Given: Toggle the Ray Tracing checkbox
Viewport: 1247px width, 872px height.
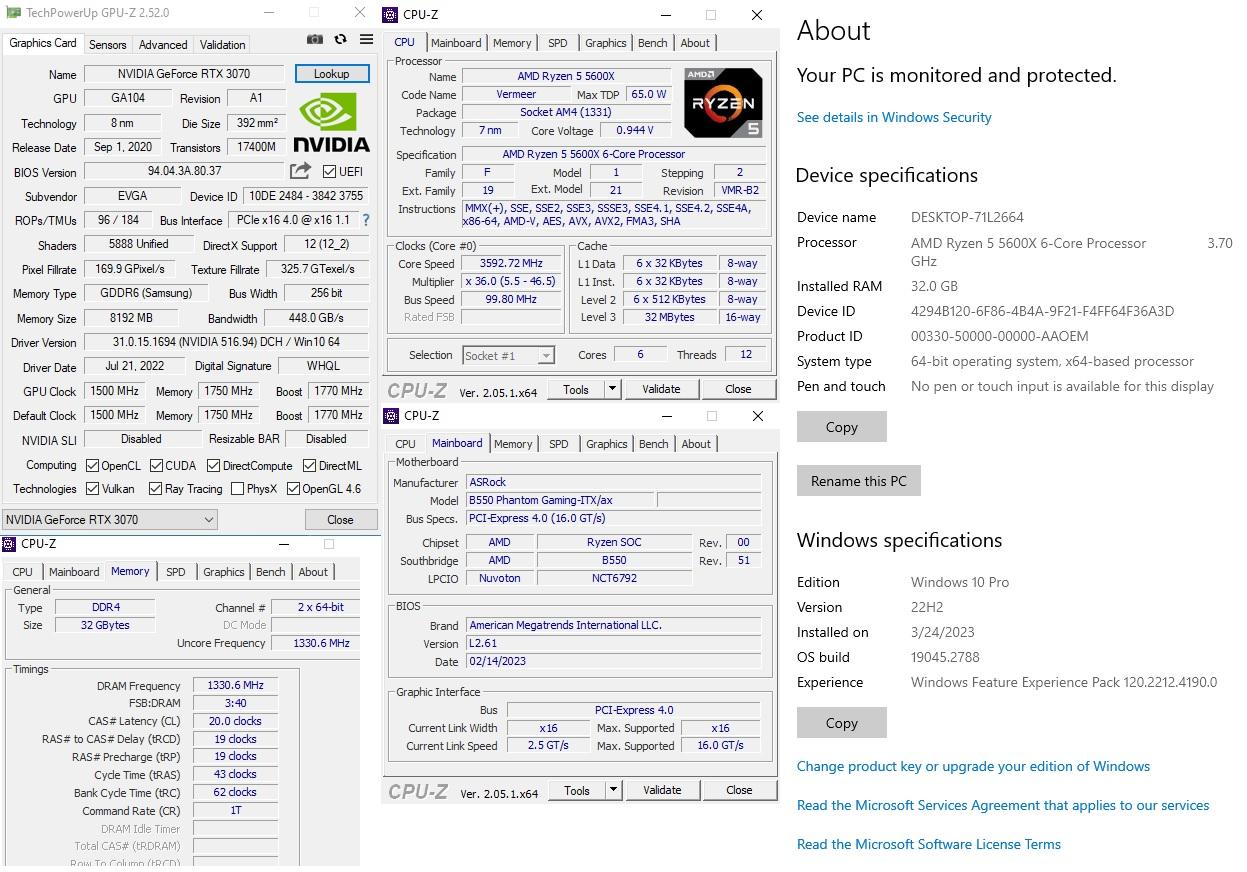Looking at the screenshot, I should click(155, 489).
